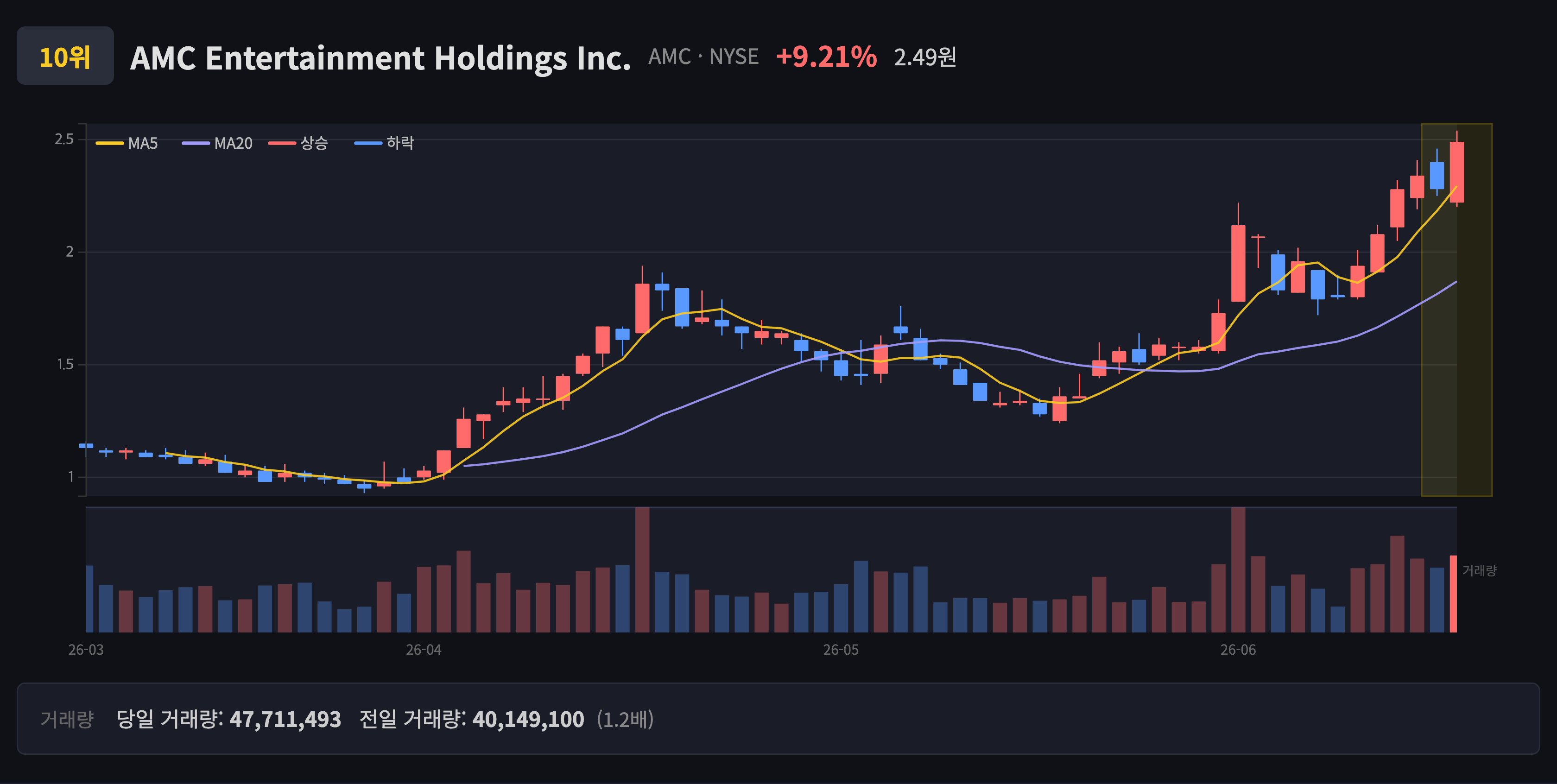Toggle the 상승 legend entry
Screen dimensions: 1557x784
(298, 143)
